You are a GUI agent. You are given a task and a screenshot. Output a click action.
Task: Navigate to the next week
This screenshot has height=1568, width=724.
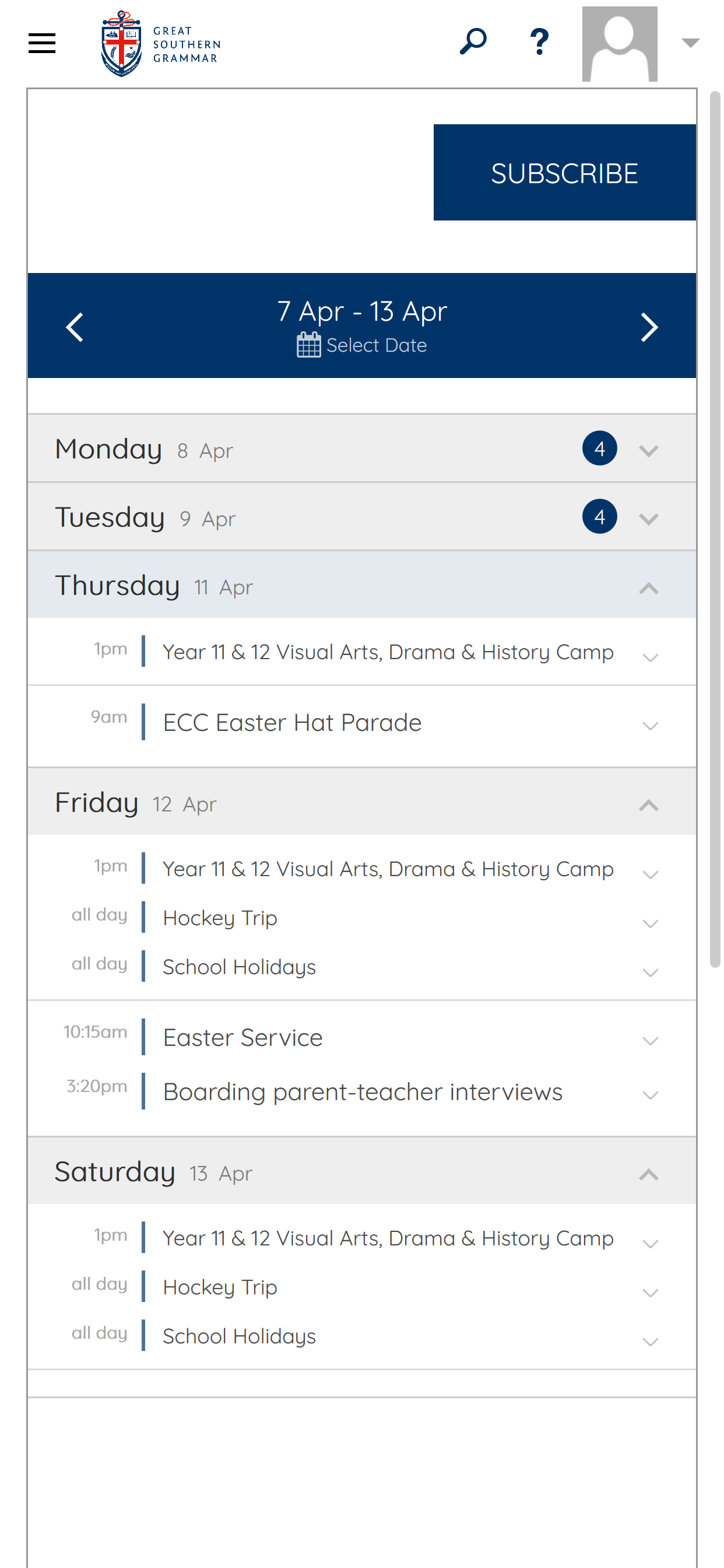coord(649,327)
